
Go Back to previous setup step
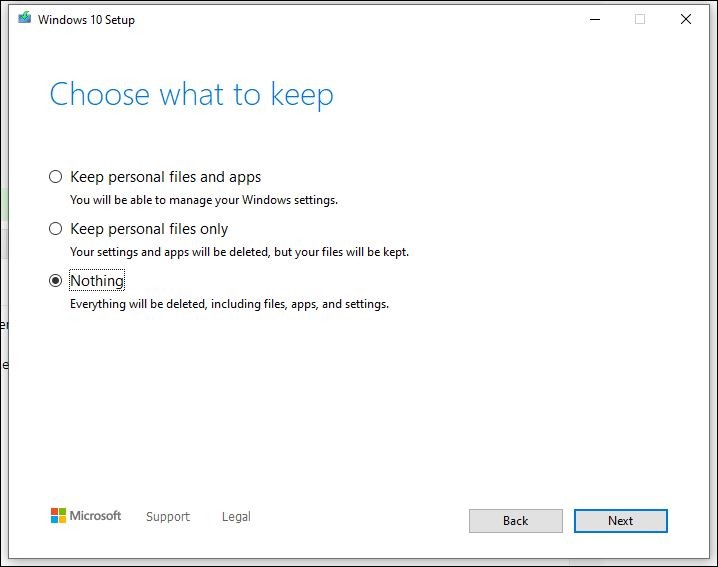coord(516,521)
